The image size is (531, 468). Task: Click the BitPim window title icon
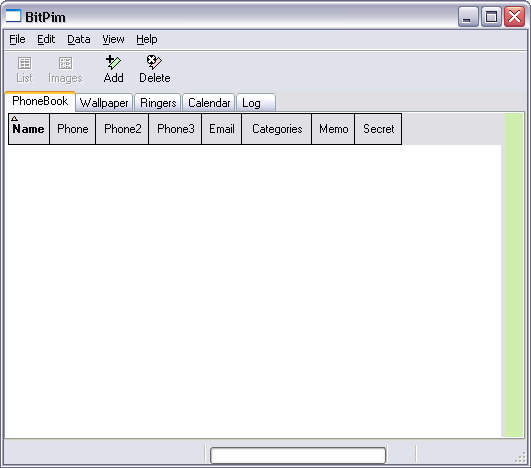pos(13,16)
